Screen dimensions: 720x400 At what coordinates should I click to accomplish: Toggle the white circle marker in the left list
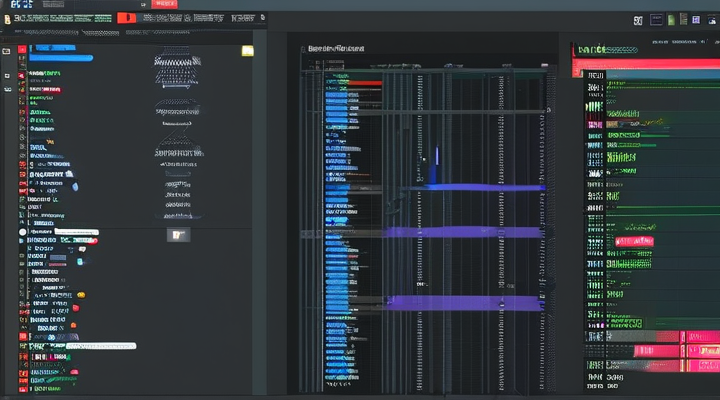(22, 232)
